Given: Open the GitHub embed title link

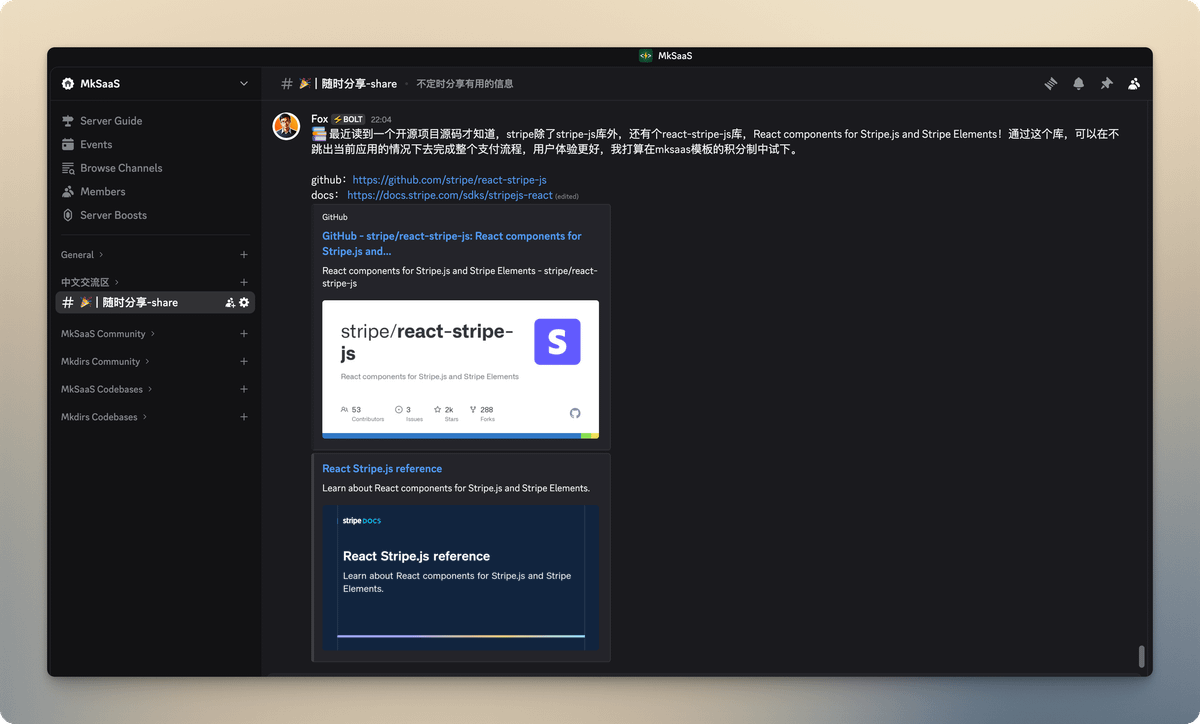Looking at the screenshot, I should pos(452,244).
